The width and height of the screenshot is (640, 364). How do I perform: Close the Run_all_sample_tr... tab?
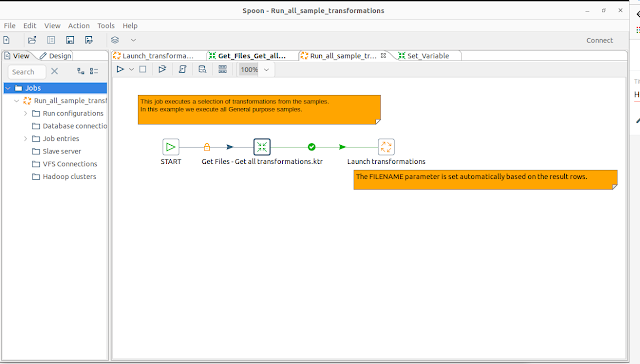tap(383, 55)
